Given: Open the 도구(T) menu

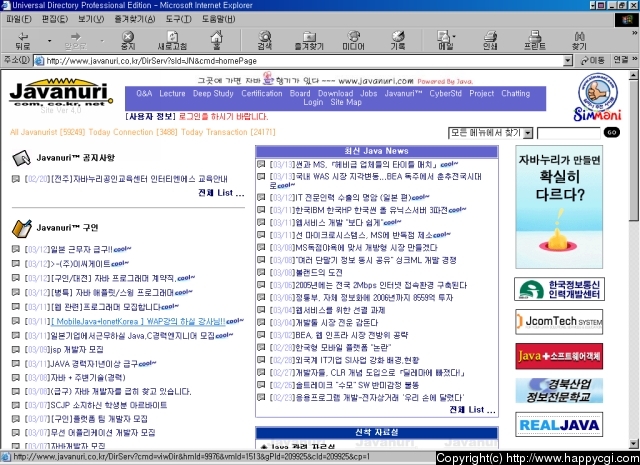Looking at the screenshot, I should pos(178,19).
